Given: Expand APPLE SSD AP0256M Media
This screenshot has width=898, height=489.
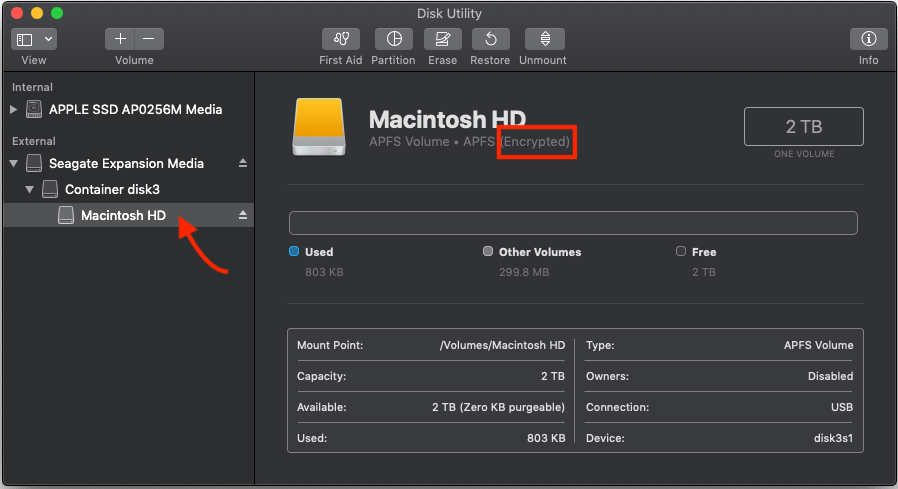Looking at the screenshot, I should point(14,109).
